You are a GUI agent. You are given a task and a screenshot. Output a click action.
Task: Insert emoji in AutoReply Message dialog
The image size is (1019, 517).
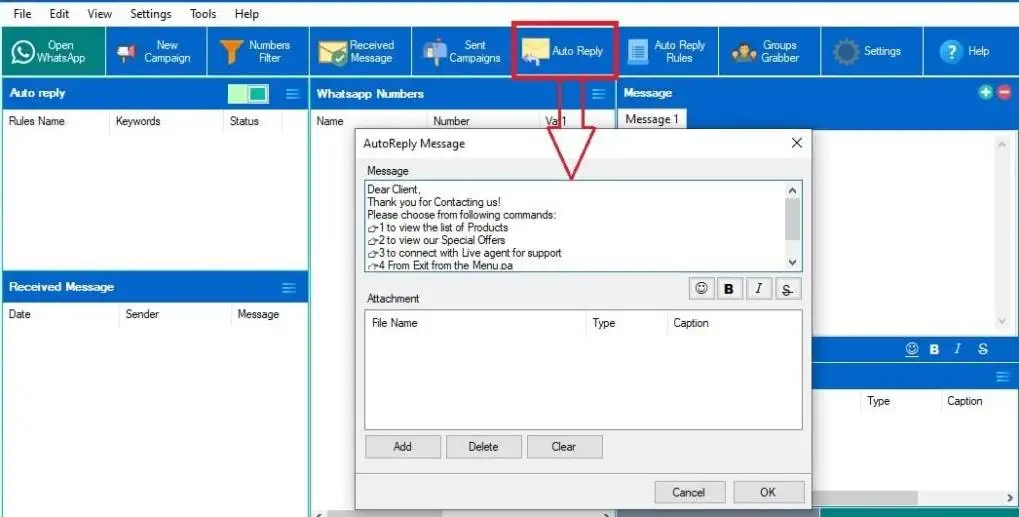701,288
